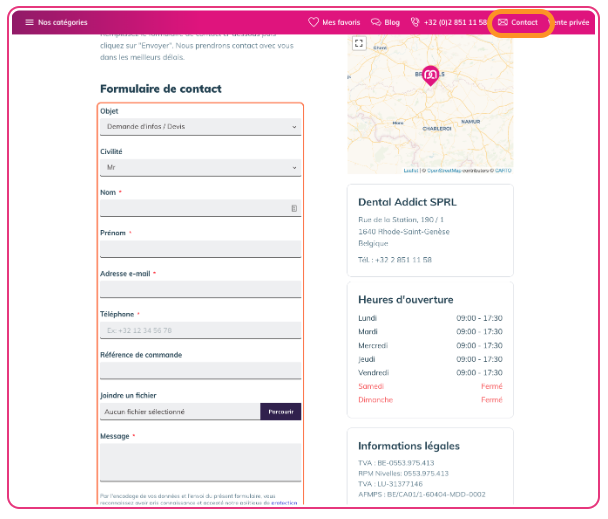Click the Mes favoris heart icon
This screenshot has height=519, width=608.
313,22
